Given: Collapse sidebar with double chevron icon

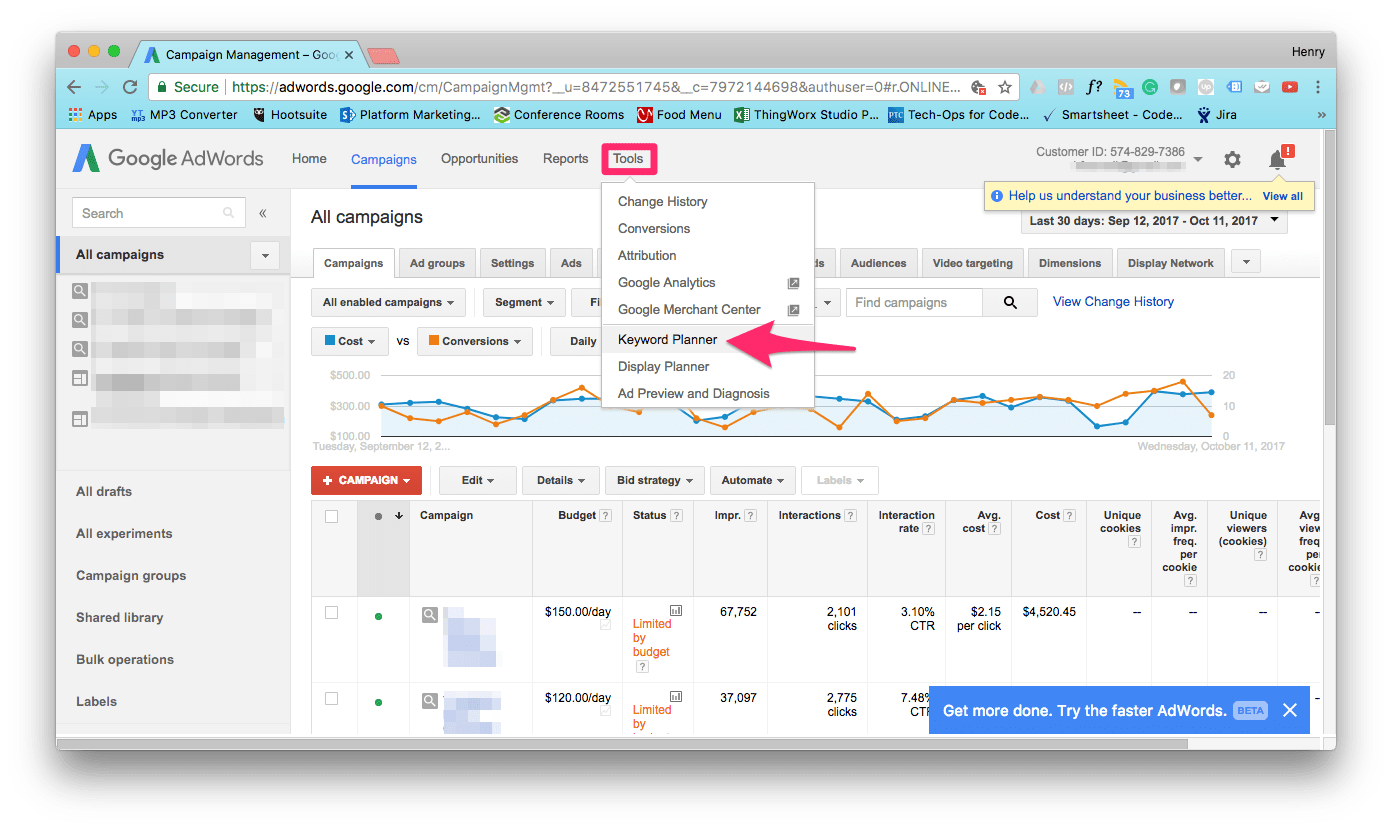Looking at the screenshot, I should [x=263, y=213].
